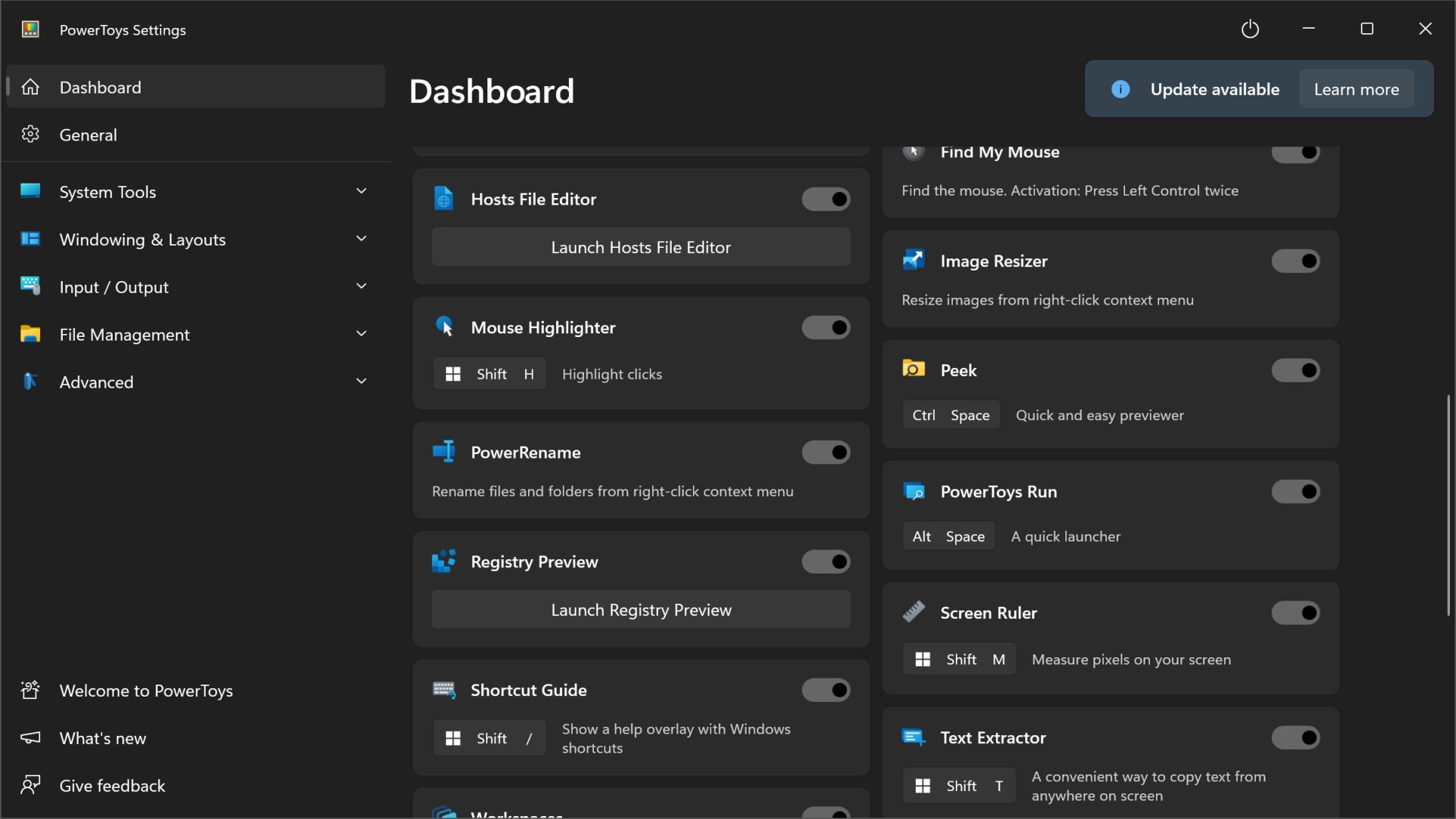Toggle the Hosts File Editor switch
The height and width of the screenshot is (819, 1456).
826,199
